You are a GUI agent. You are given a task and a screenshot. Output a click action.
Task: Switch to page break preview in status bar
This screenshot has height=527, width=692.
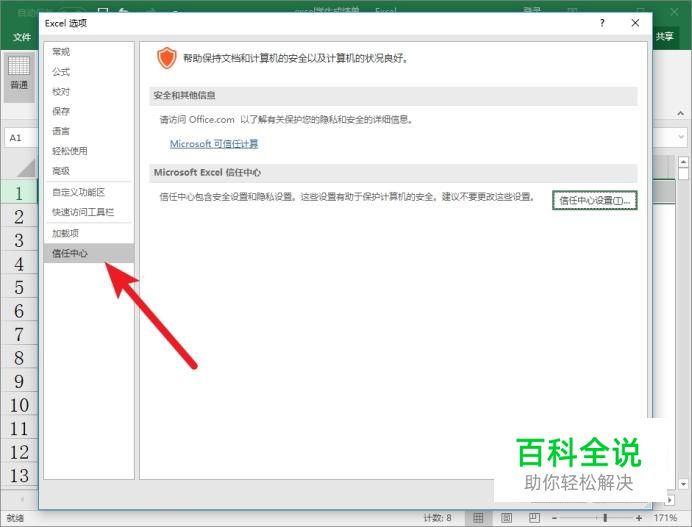coord(534,518)
